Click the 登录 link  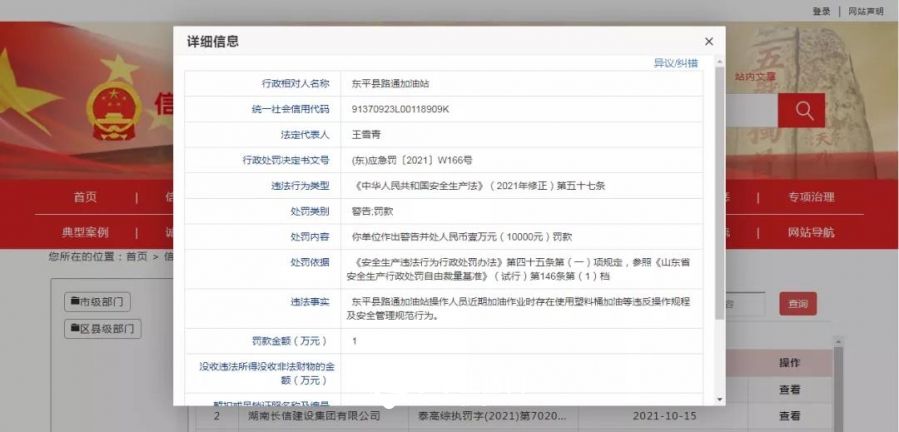821,11
